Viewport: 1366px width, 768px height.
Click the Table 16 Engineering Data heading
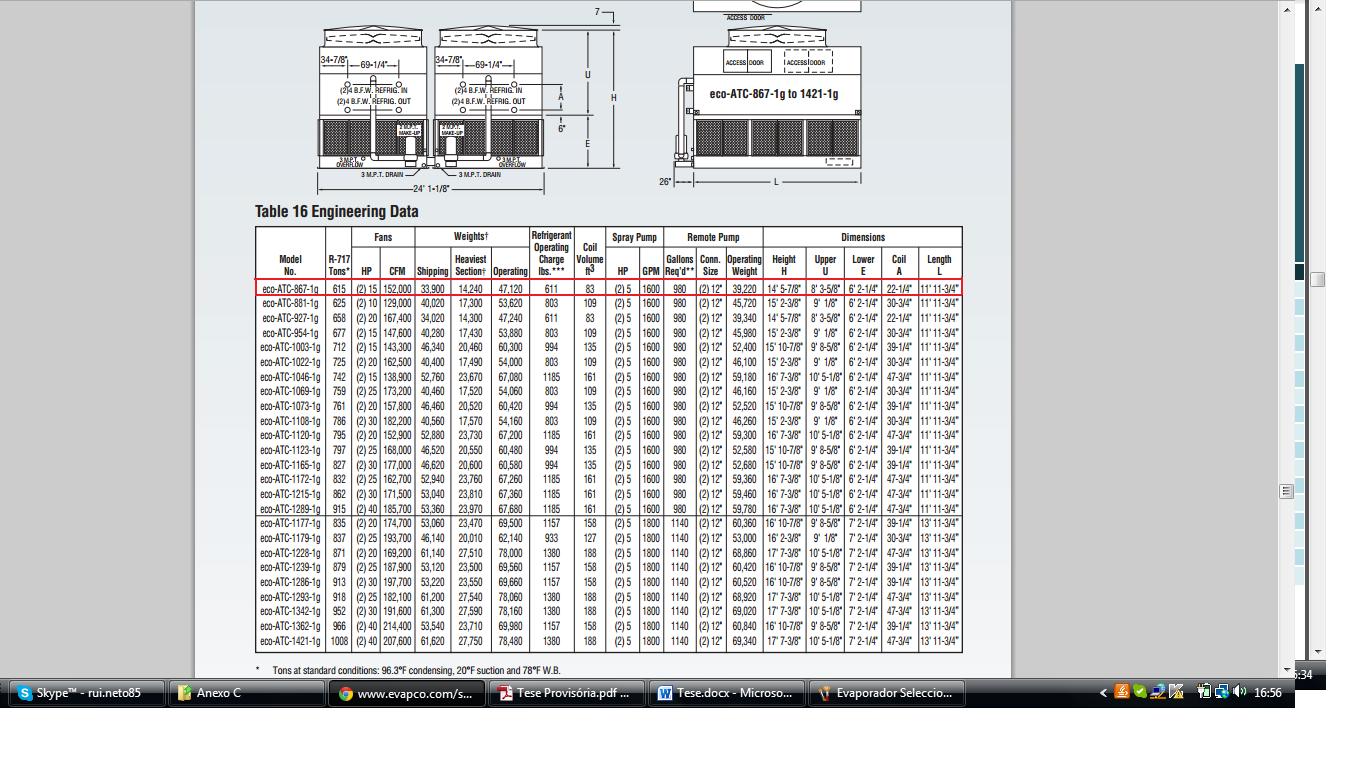click(336, 212)
